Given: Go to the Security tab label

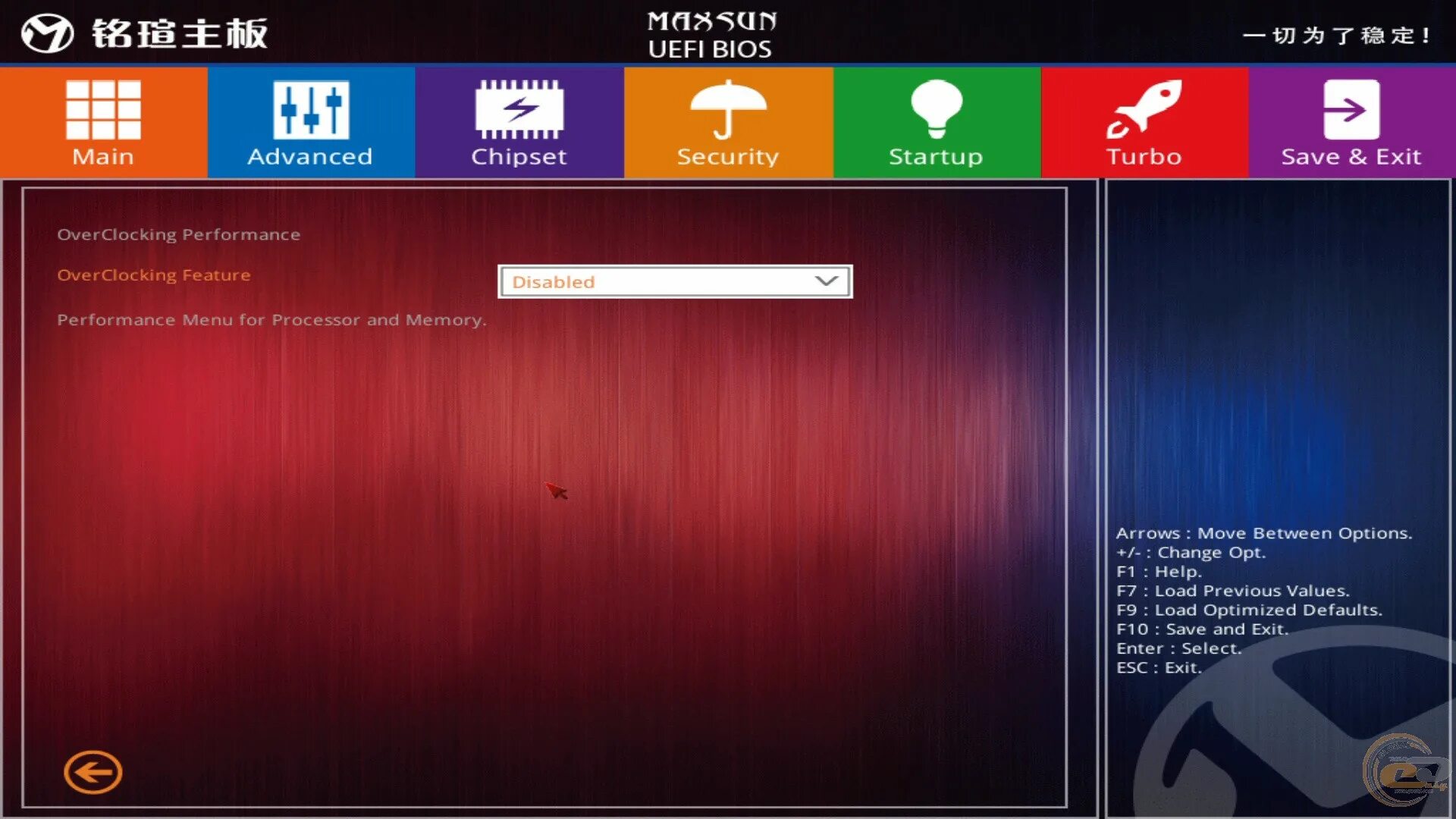Looking at the screenshot, I should (727, 157).
